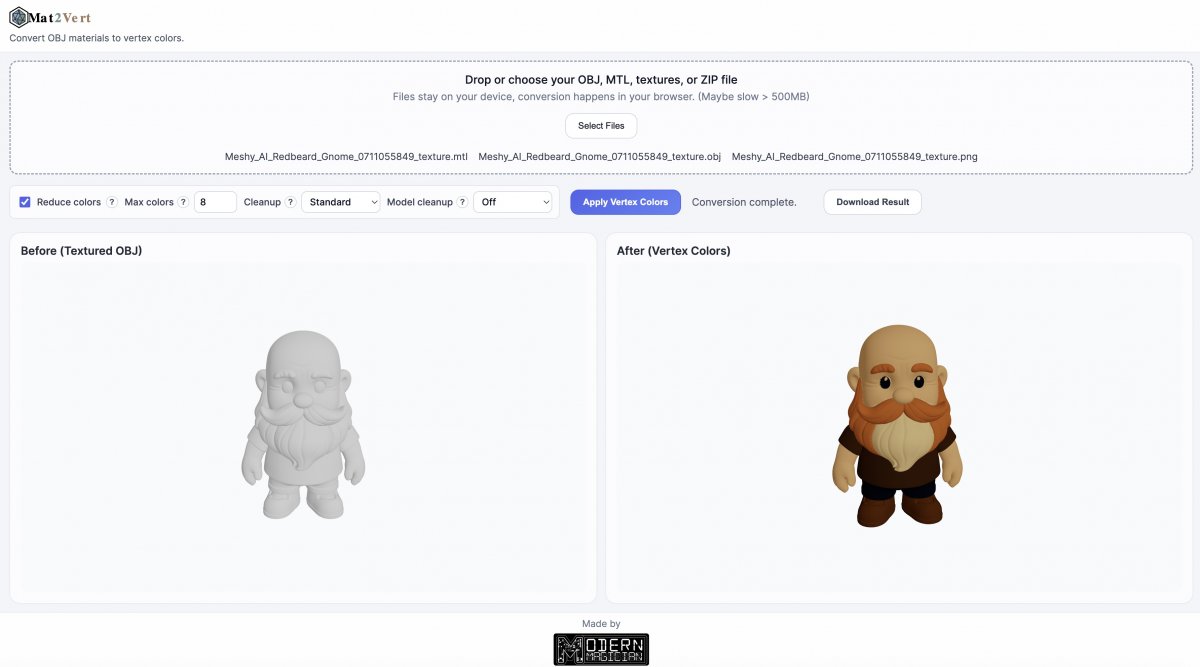Open Model cleanup help tooltip icon
The width and height of the screenshot is (1200, 667).
coord(462,202)
